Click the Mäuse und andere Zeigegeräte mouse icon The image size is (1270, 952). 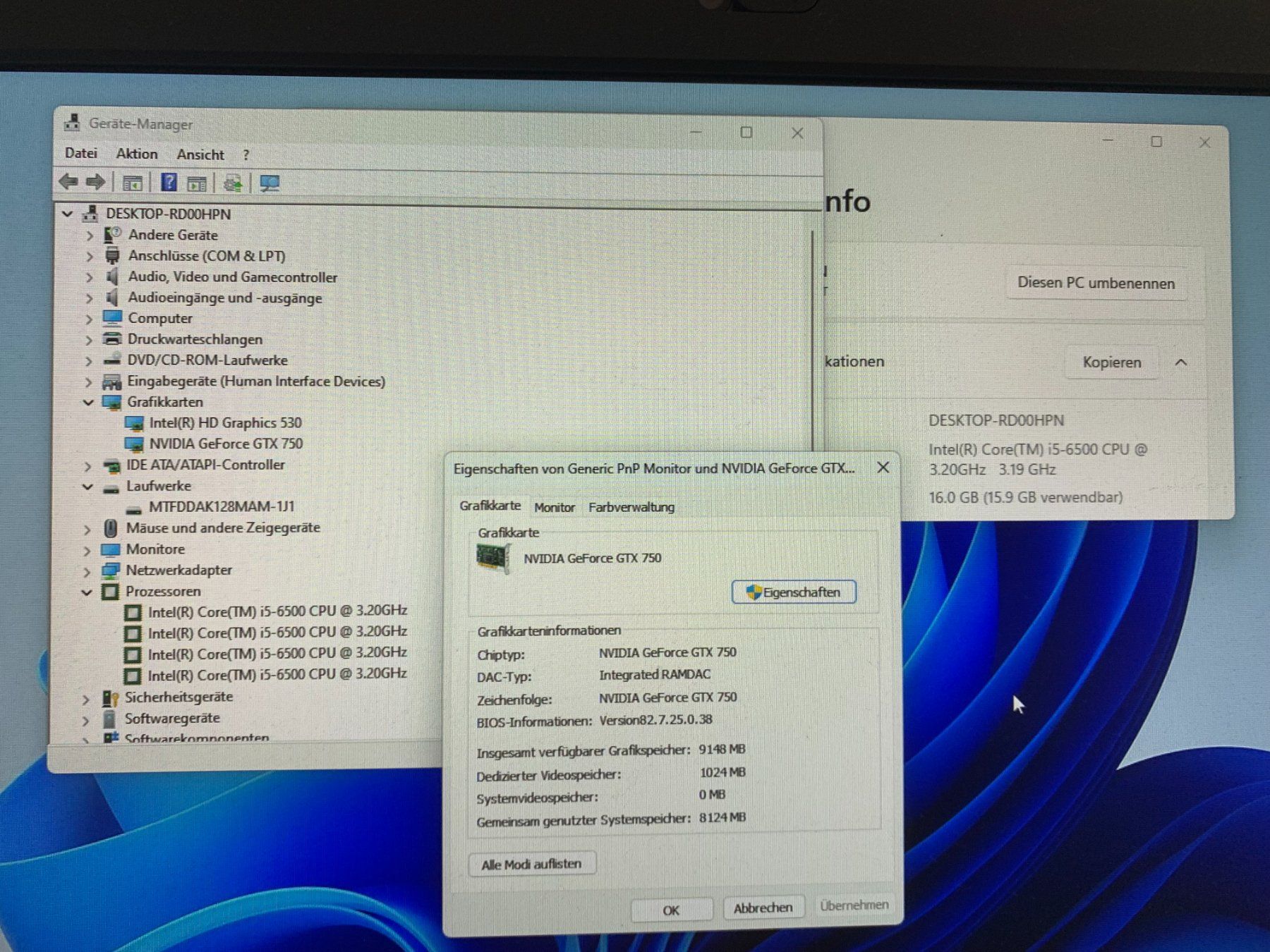[111, 527]
